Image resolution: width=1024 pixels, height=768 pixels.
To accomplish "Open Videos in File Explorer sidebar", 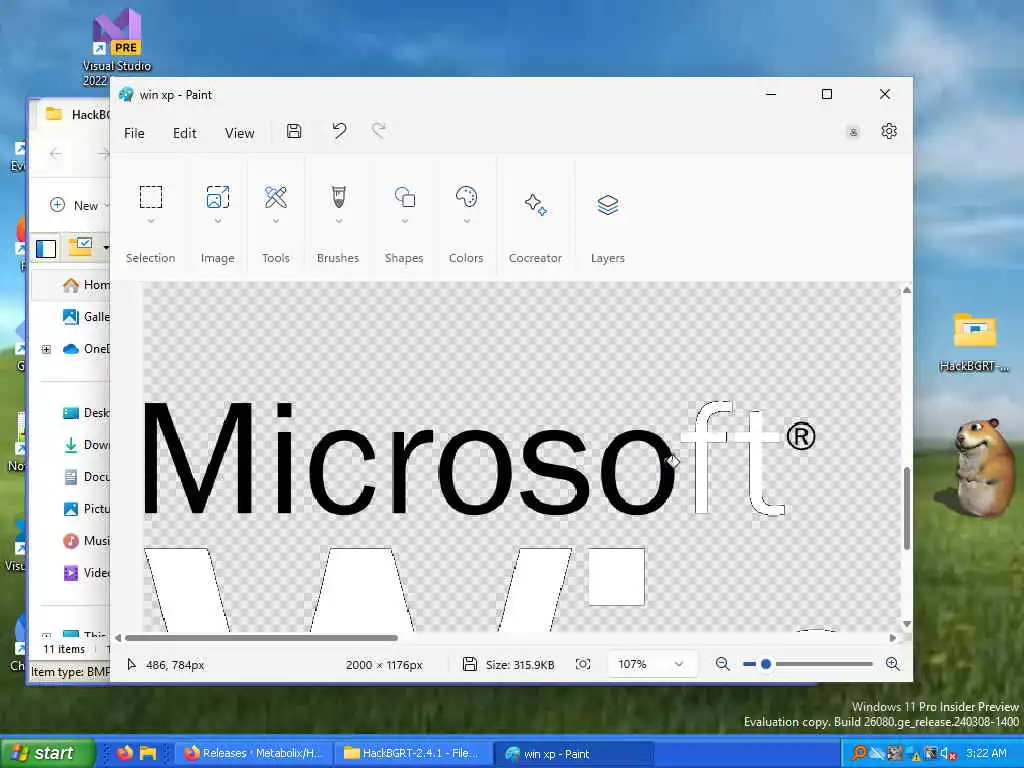I will 87,573.
